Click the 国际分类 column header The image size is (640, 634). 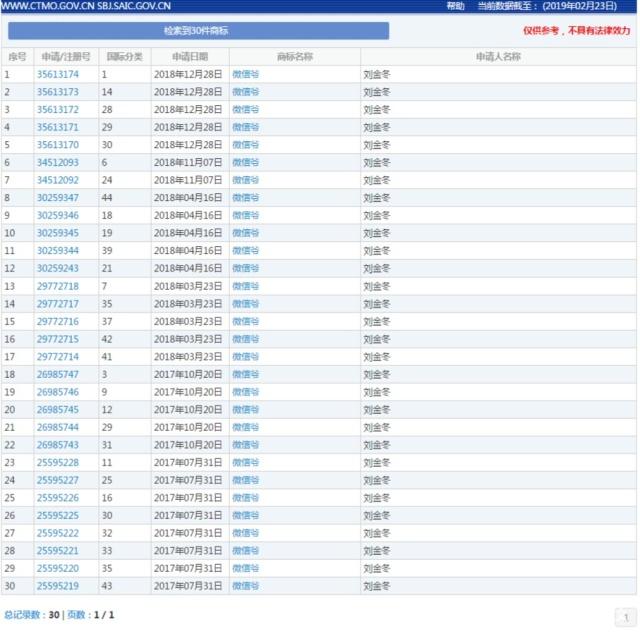124,57
